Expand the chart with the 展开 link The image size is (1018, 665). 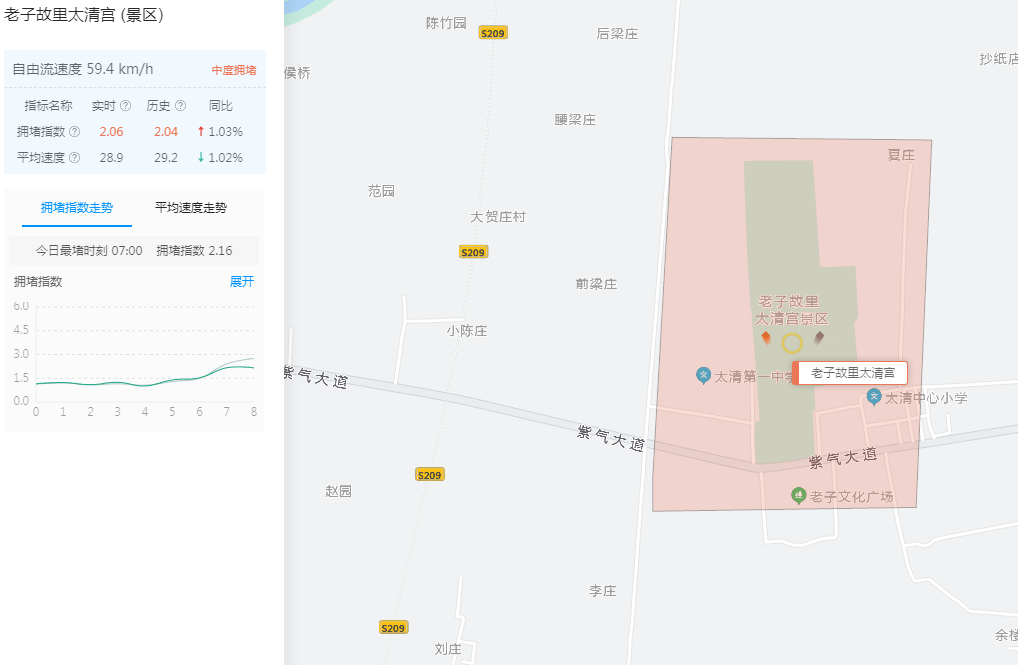click(241, 282)
